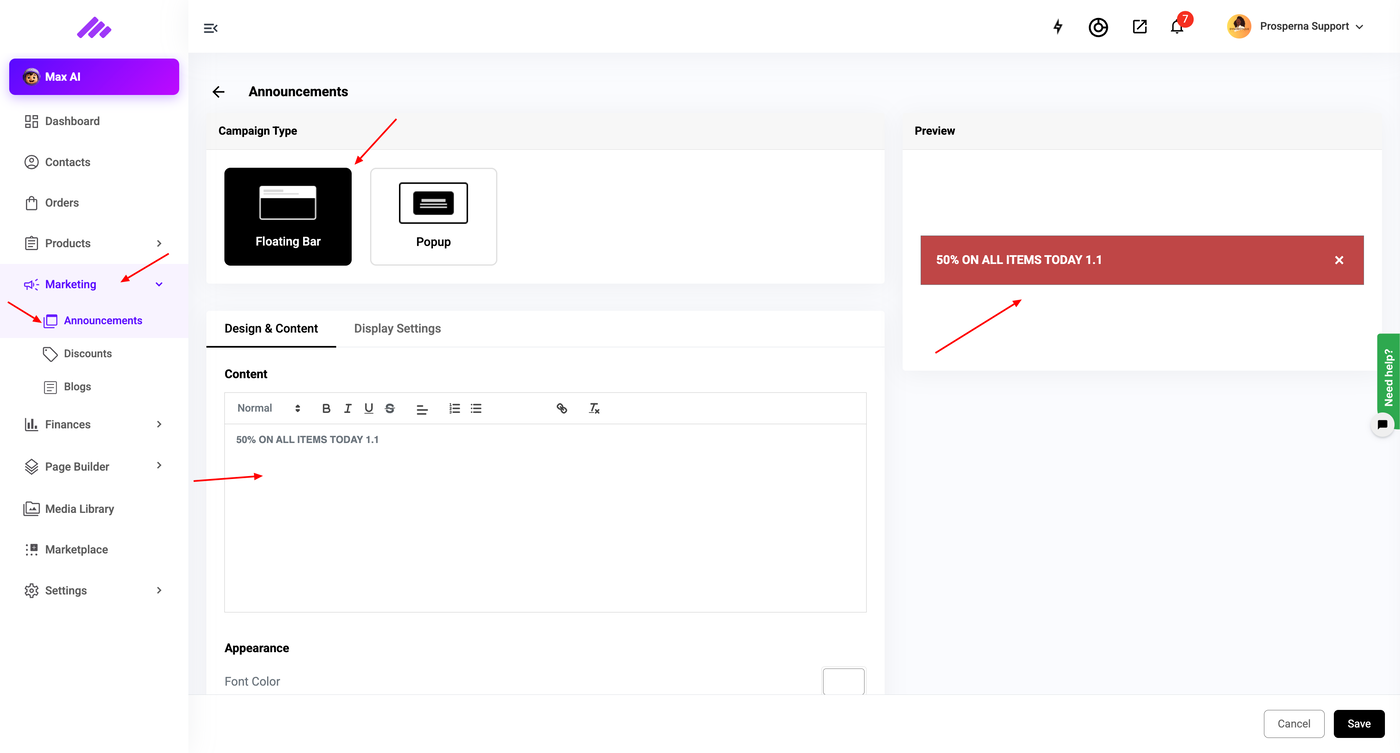The height and width of the screenshot is (753, 1400).
Task: Clear text formatting in editor
Action: pos(594,409)
